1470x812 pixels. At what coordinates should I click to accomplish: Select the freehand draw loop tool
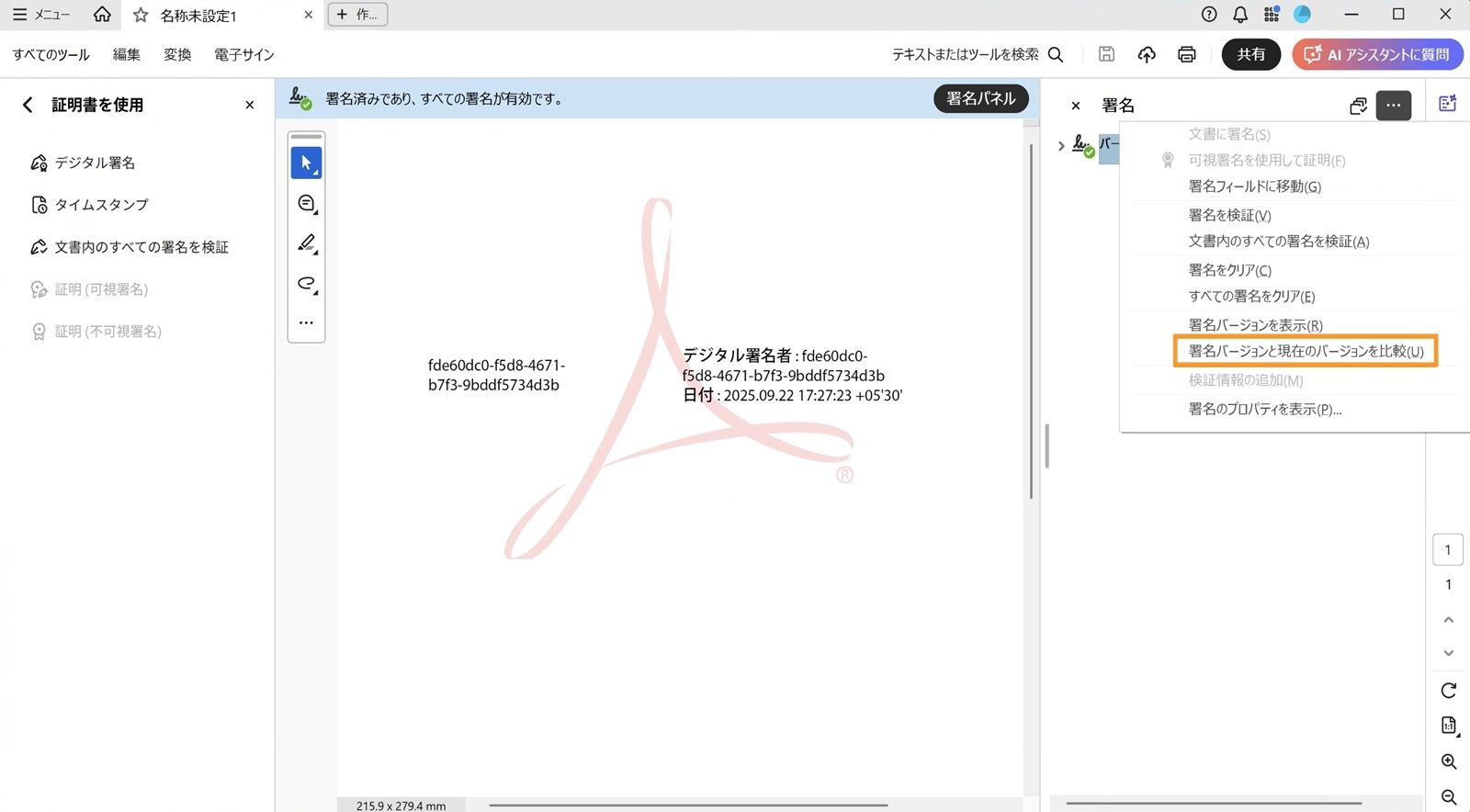[306, 283]
